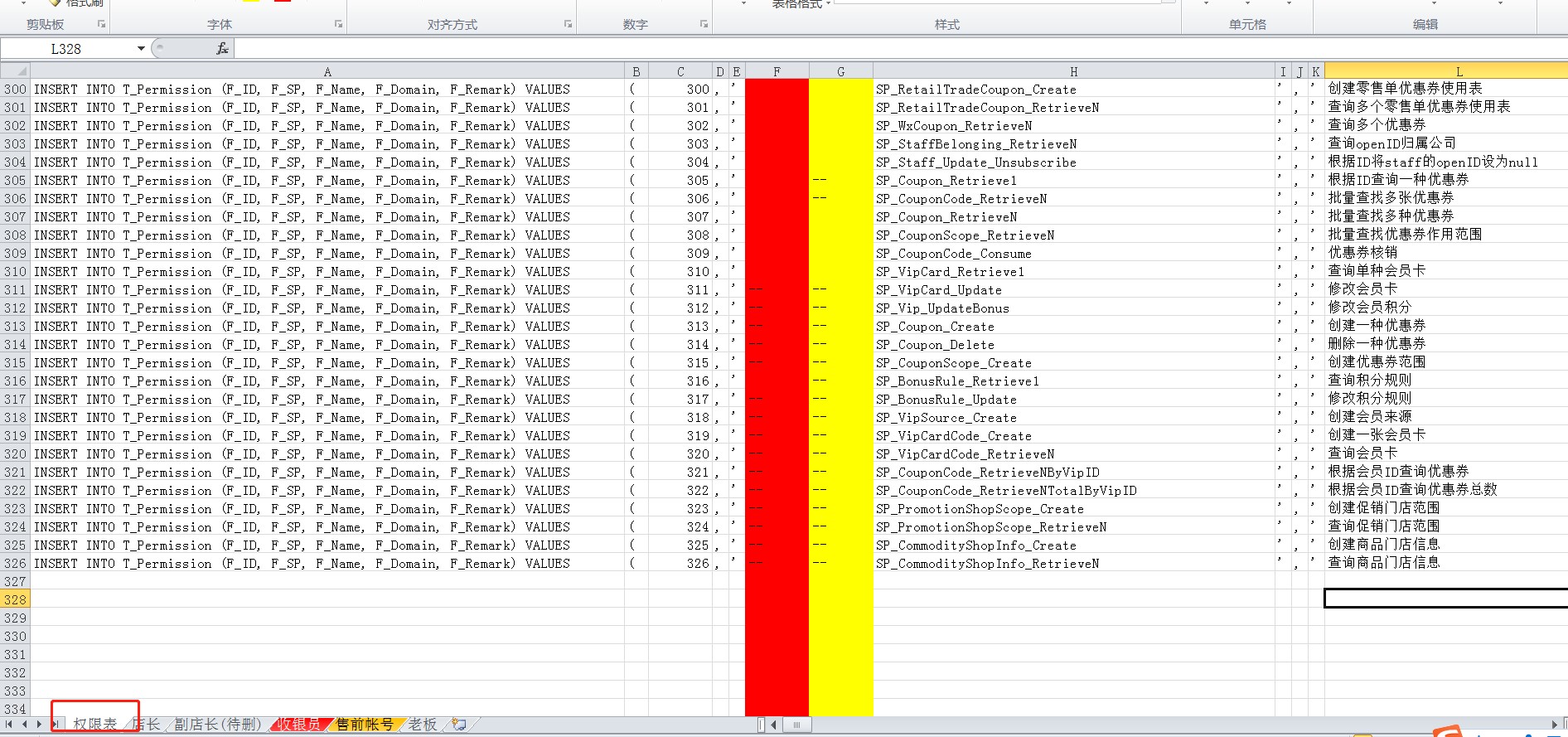The height and width of the screenshot is (737, 1568).
Task: Select row header 328
Action: pyautogui.click(x=15, y=600)
